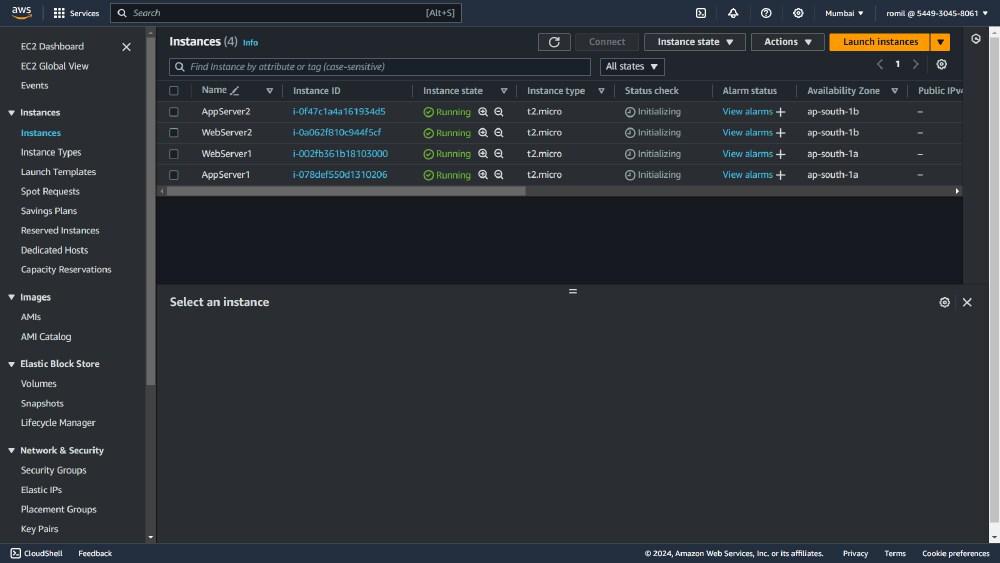Viewport: 1000px width, 563px height.
Task: Collapse the Images sidebar section
Action: pos(11,297)
